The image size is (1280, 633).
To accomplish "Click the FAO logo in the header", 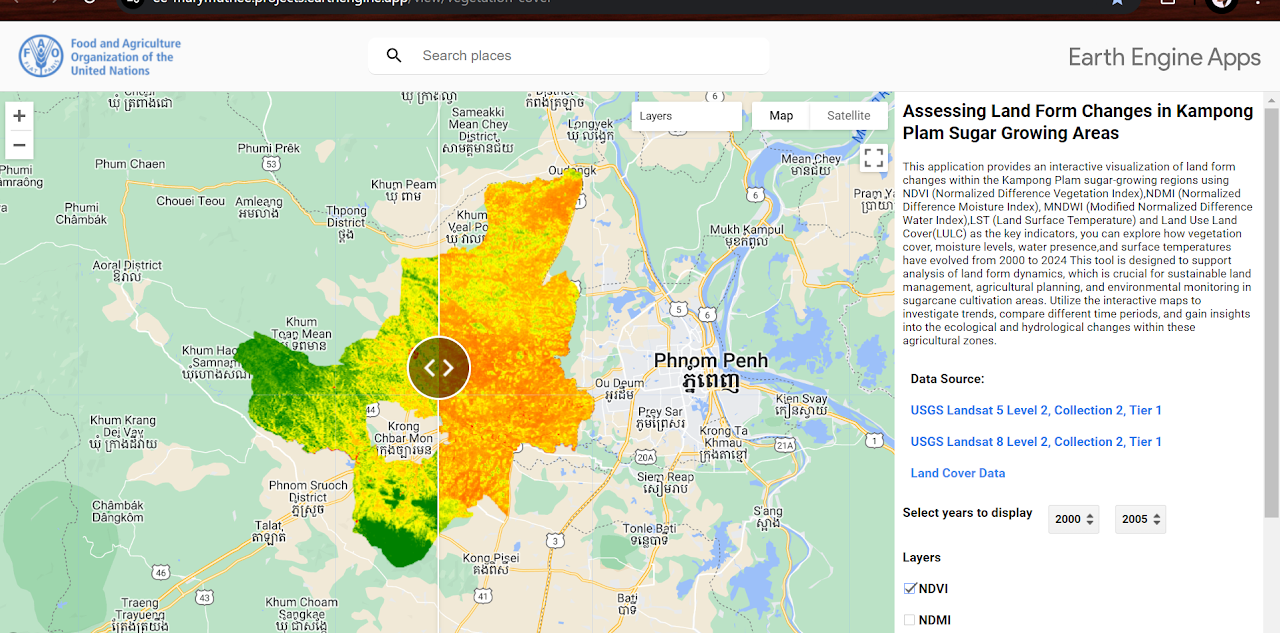I will [x=100, y=57].
